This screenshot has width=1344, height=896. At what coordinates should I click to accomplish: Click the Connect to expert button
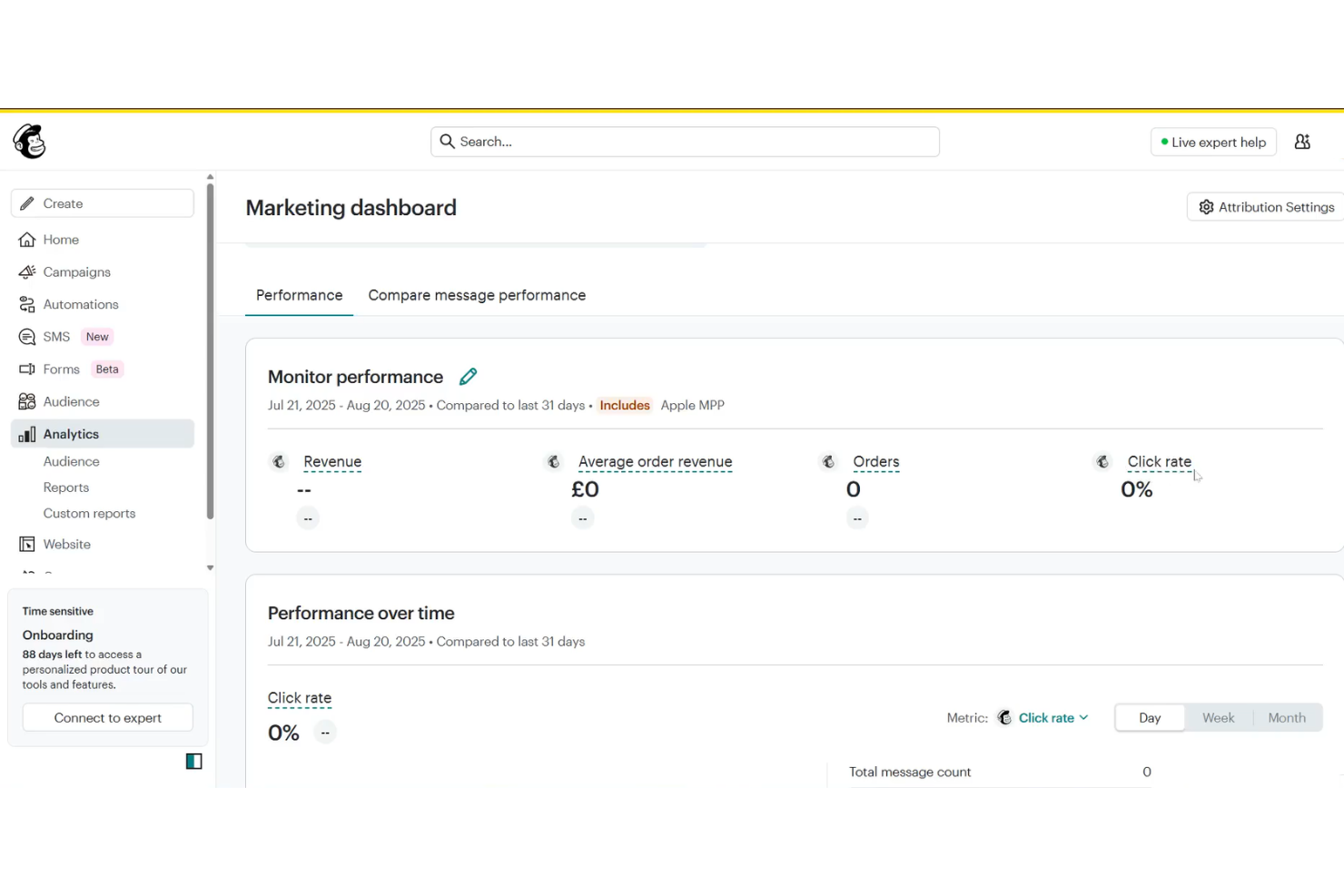click(107, 717)
